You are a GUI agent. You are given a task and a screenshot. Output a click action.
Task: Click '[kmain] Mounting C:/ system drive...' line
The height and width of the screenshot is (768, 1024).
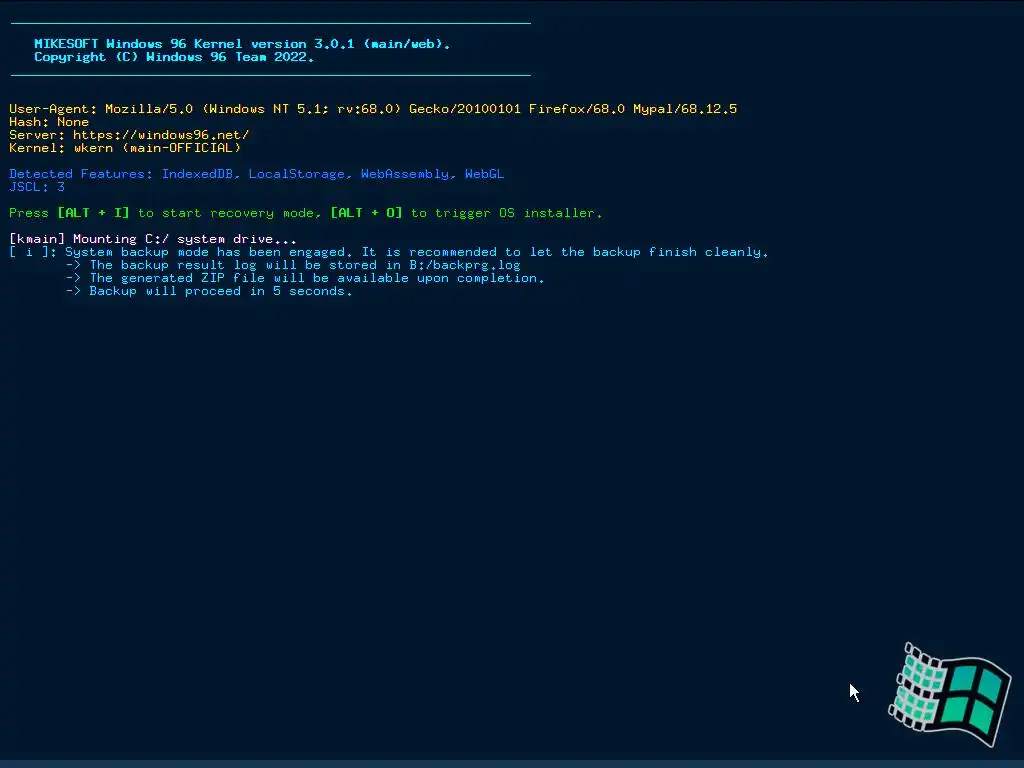click(153, 239)
